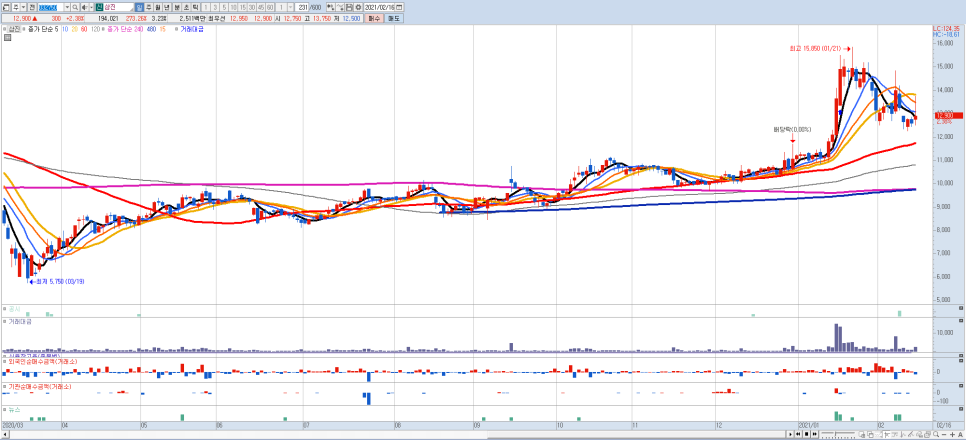Screen dimensions: 966x440
Task: Select the 분 minute chart period
Action: [x=177, y=7]
